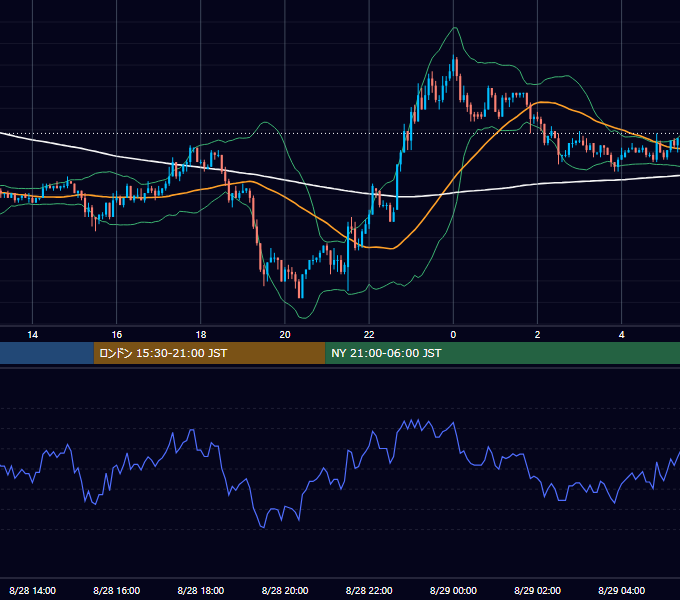The width and height of the screenshot is (680, 600).
Task: Click the 18 hour axis label
Action: click(x=201, y=335)
